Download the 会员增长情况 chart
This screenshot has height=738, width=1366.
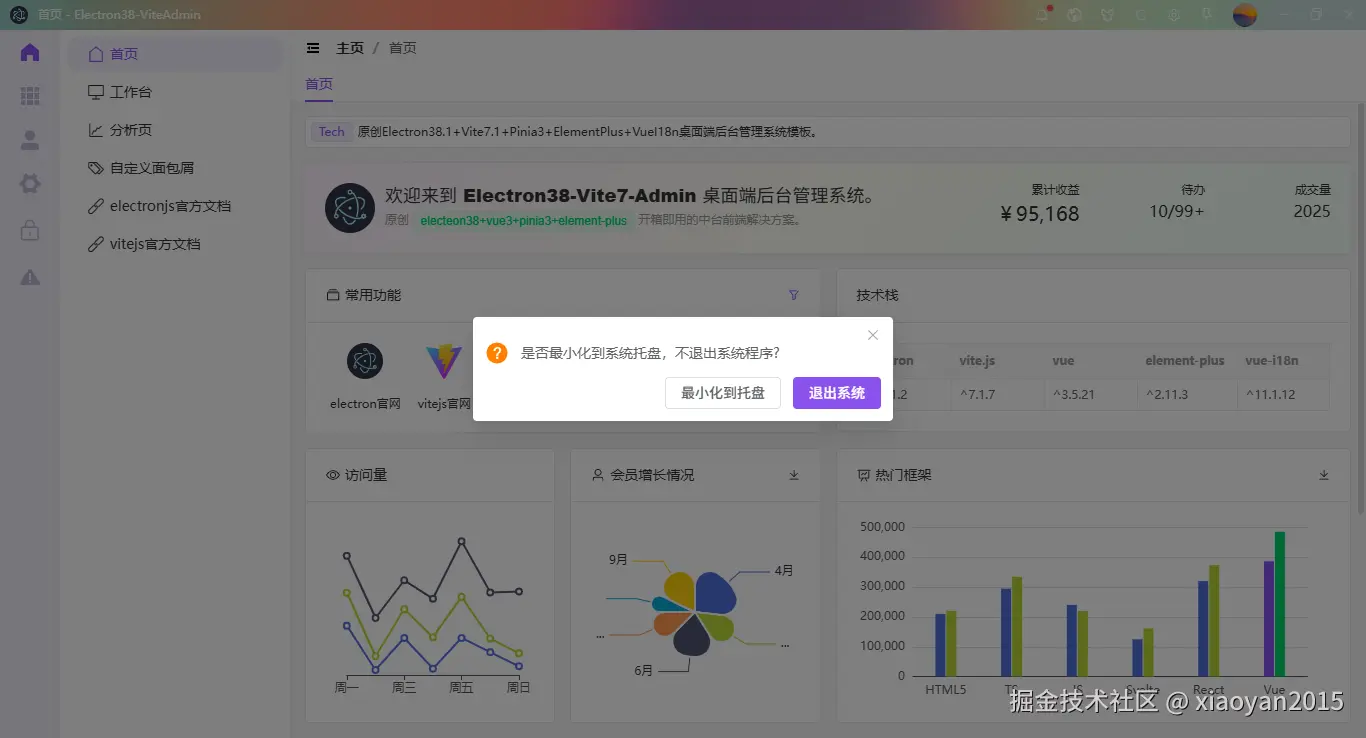click(x=794, y=475)
